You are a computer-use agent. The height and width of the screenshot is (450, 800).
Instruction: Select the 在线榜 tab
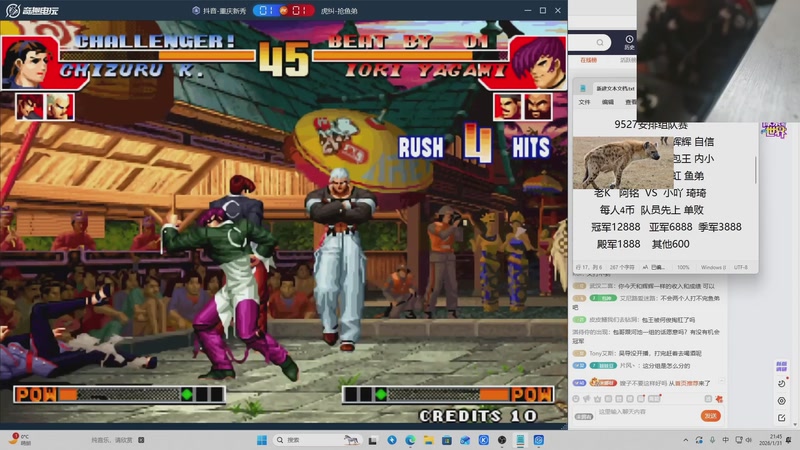coord(588,60)
